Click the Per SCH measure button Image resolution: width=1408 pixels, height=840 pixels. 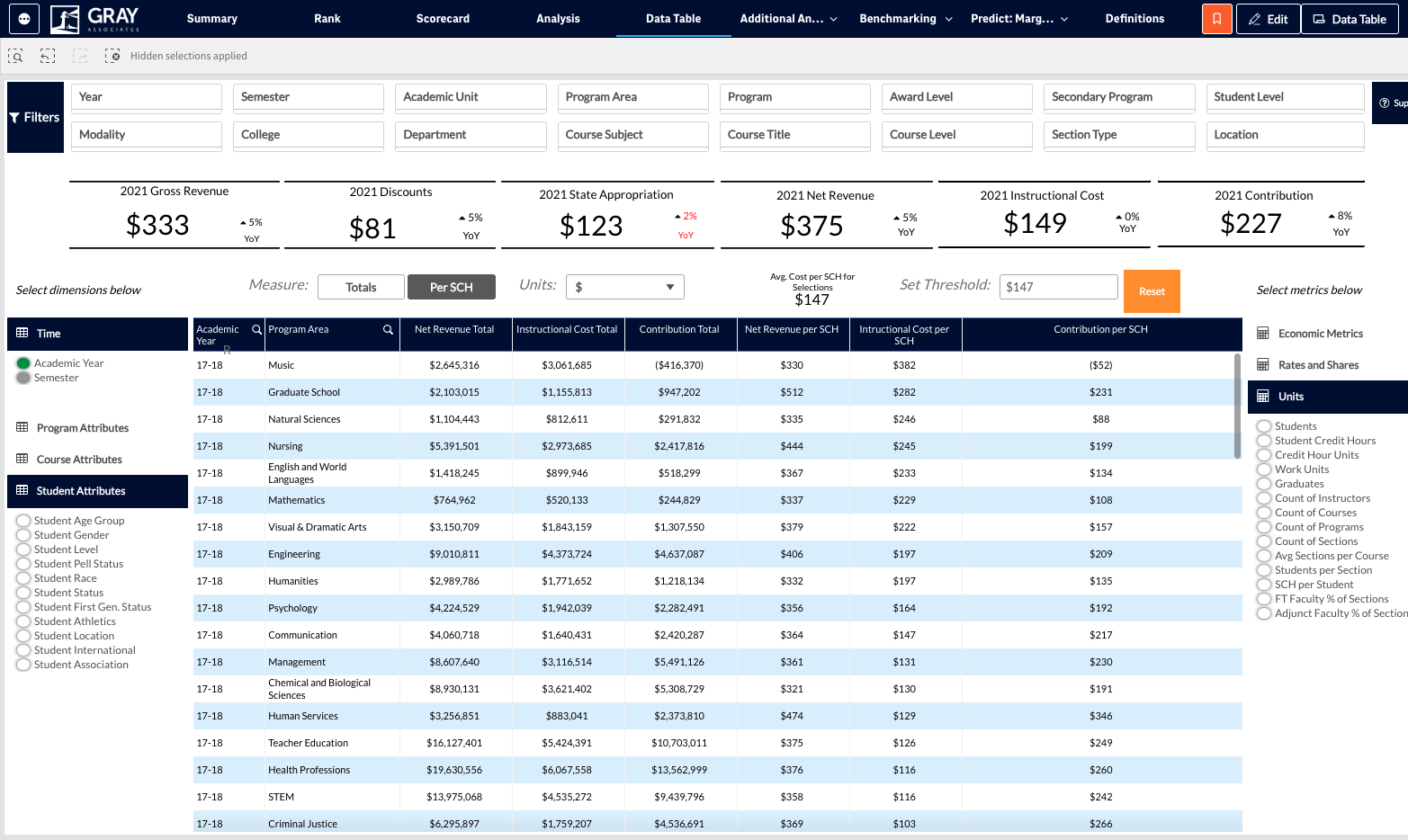(452, 287)
